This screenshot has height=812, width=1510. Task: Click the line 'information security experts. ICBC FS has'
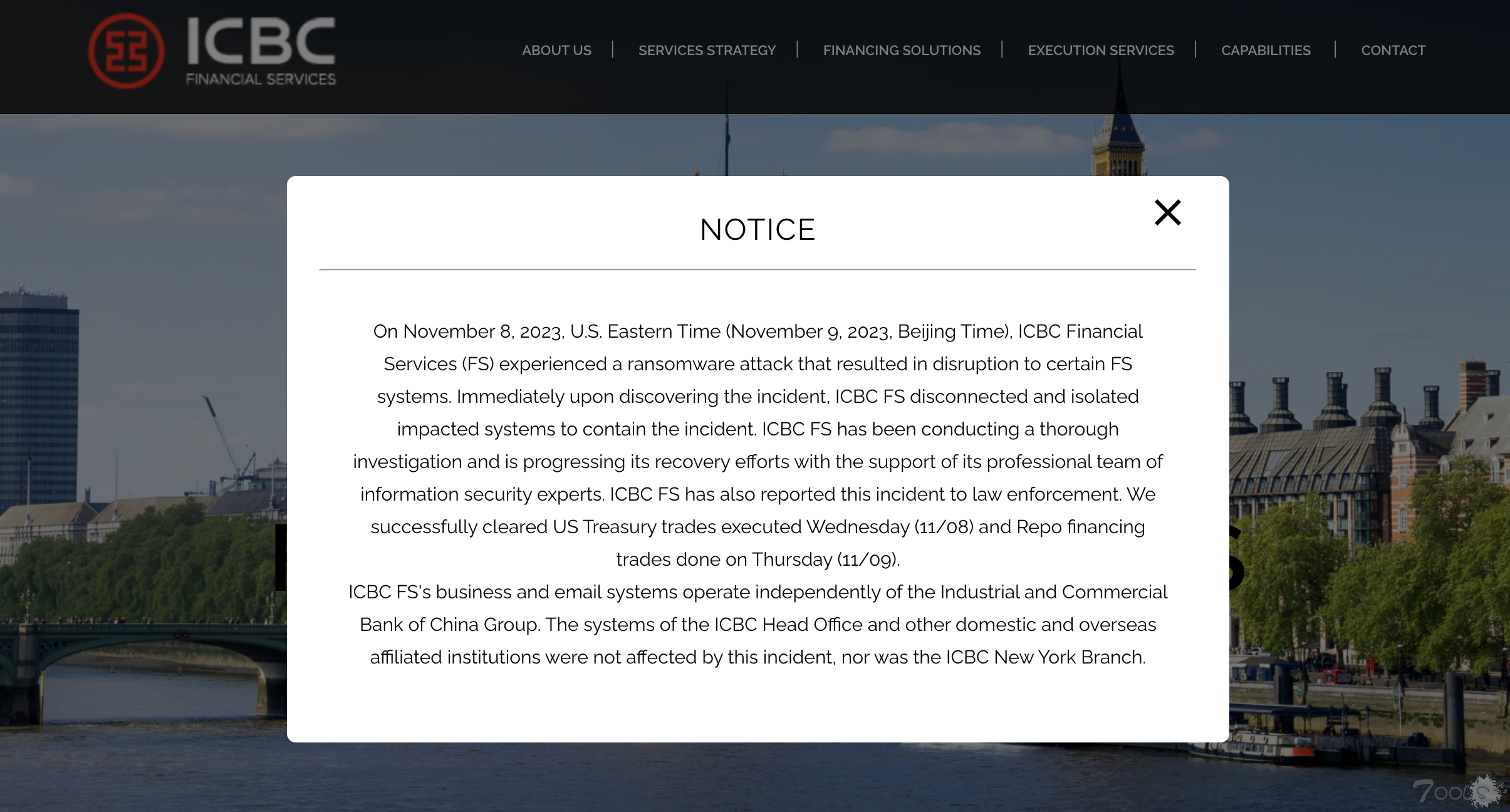click(x=758, y=494)
